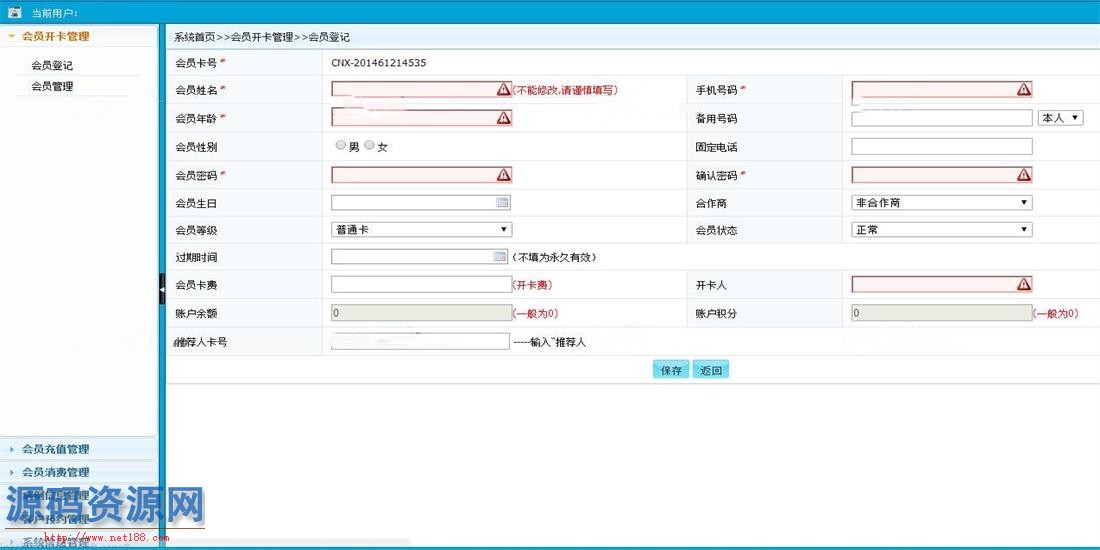Open the 本人 dropdown beside 备用号码
Image resolution: width=1100 pixels, height=550 pixels.
(1060, 118)
